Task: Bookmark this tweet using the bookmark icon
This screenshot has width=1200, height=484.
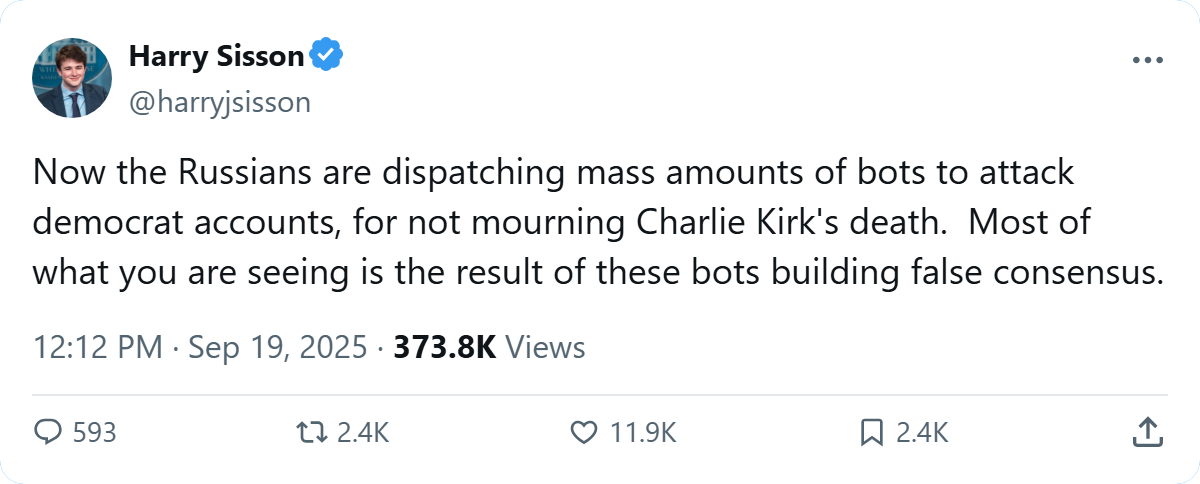Action: click(871, 432)
